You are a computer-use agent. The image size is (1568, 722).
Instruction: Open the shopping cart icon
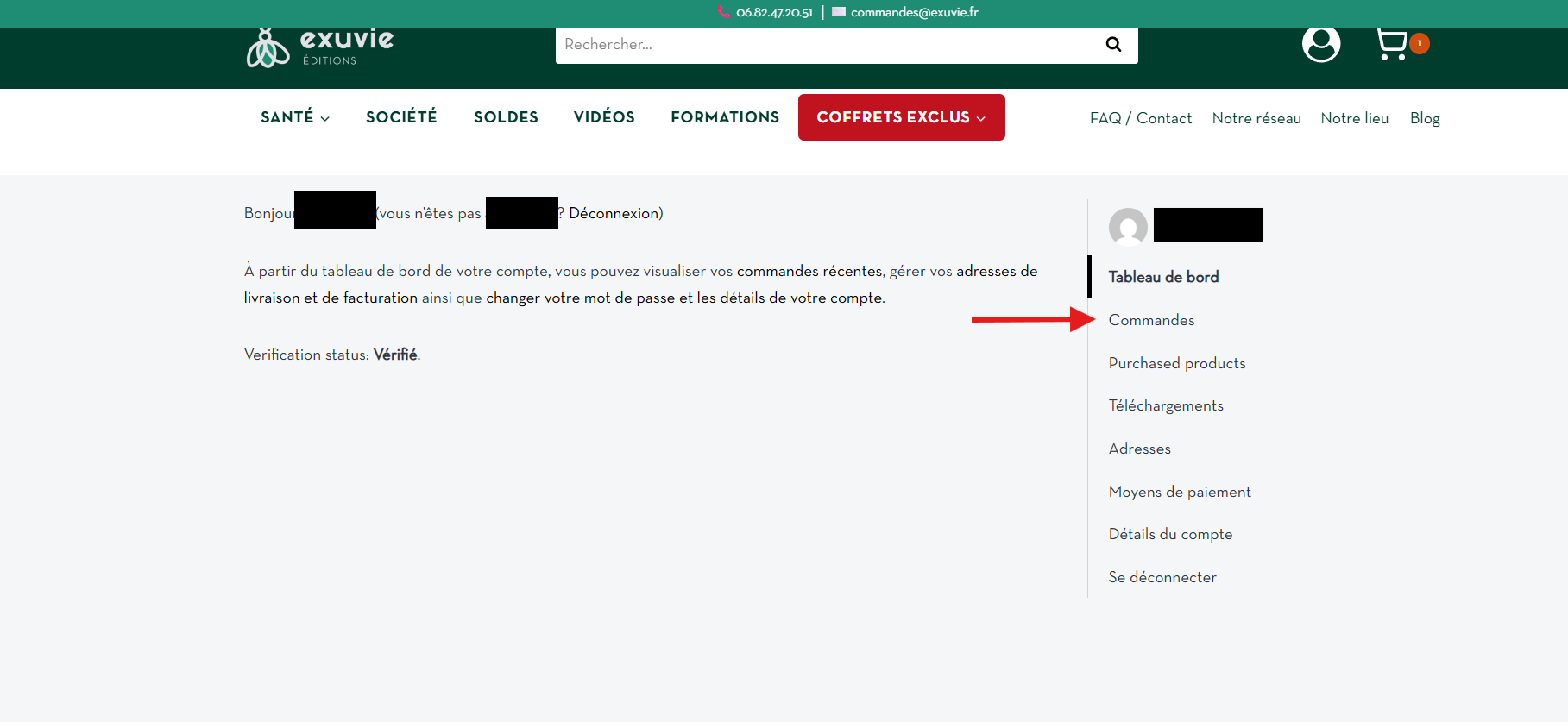[x=1392, y=43]
